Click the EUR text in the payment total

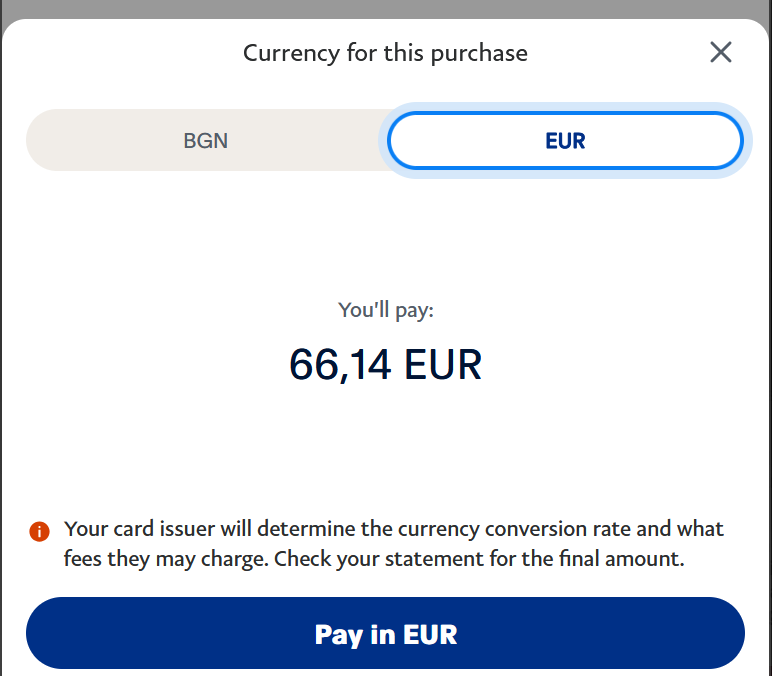pyautogui.click(x=443, y=365)
